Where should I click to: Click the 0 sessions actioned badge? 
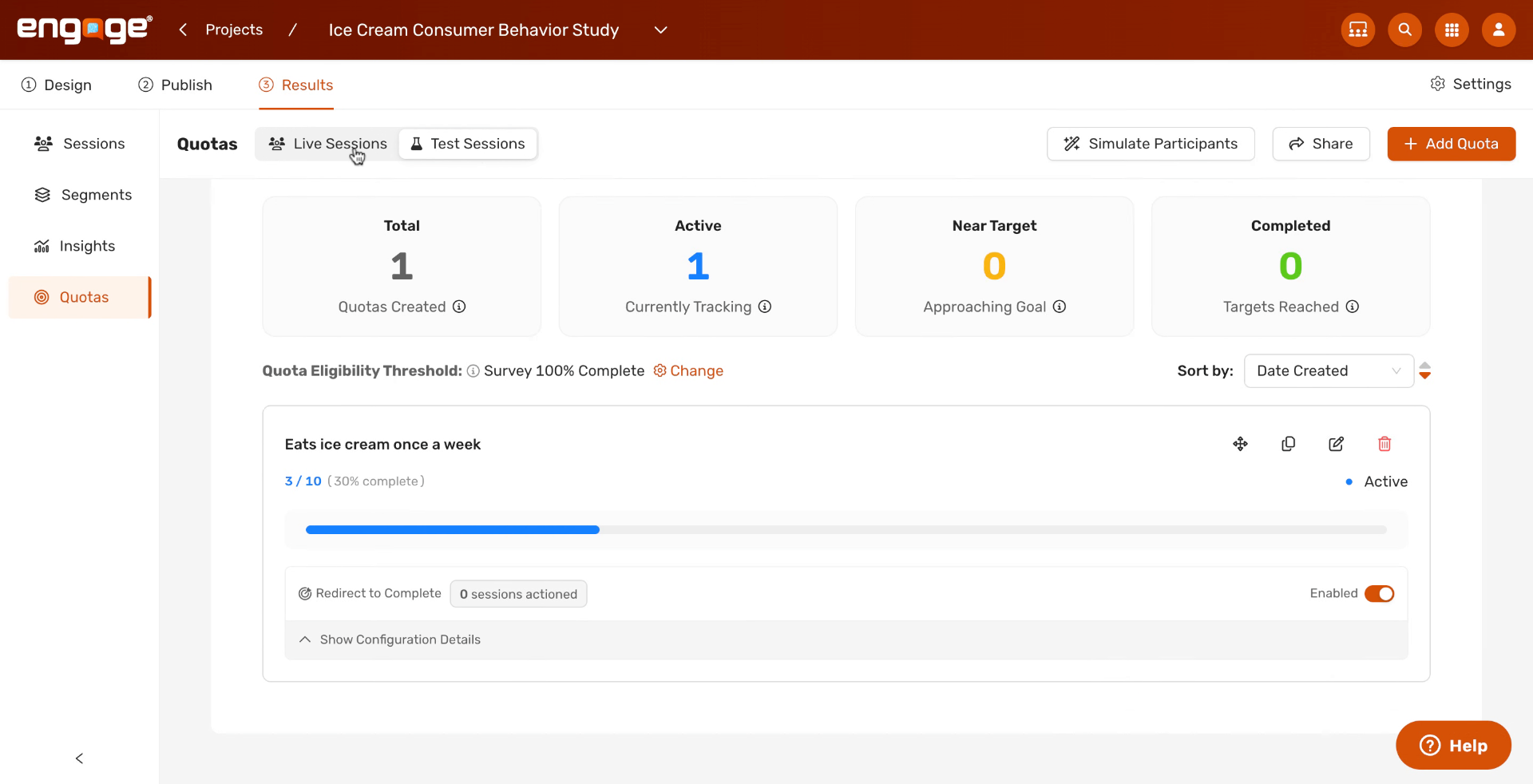[518, 594]
